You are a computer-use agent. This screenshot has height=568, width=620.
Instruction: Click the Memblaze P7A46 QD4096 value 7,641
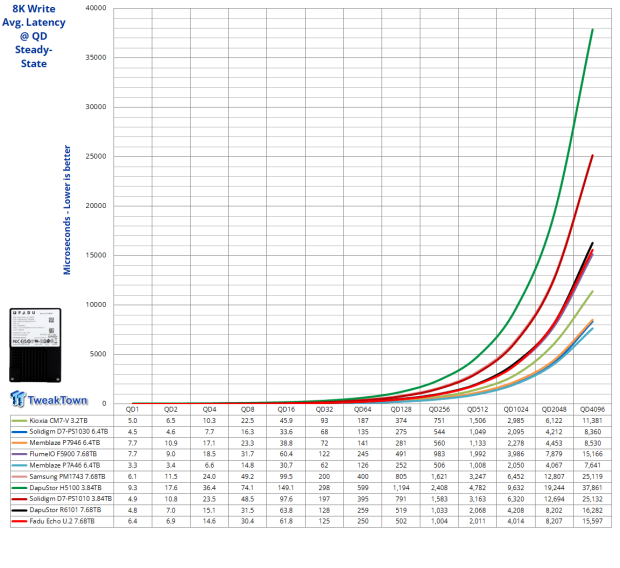click(592, 465)
